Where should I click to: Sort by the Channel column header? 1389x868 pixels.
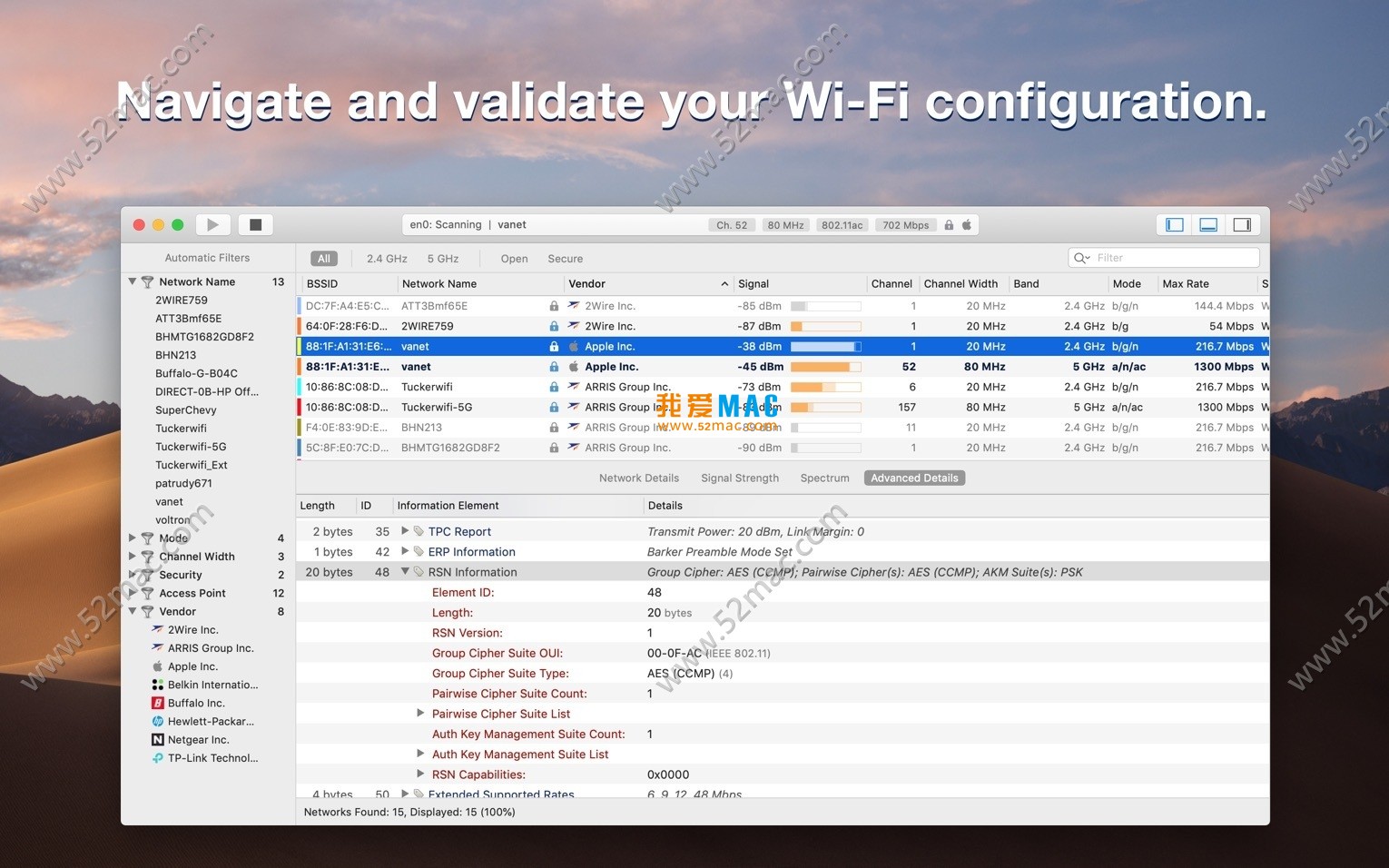(x=892, y=284)
